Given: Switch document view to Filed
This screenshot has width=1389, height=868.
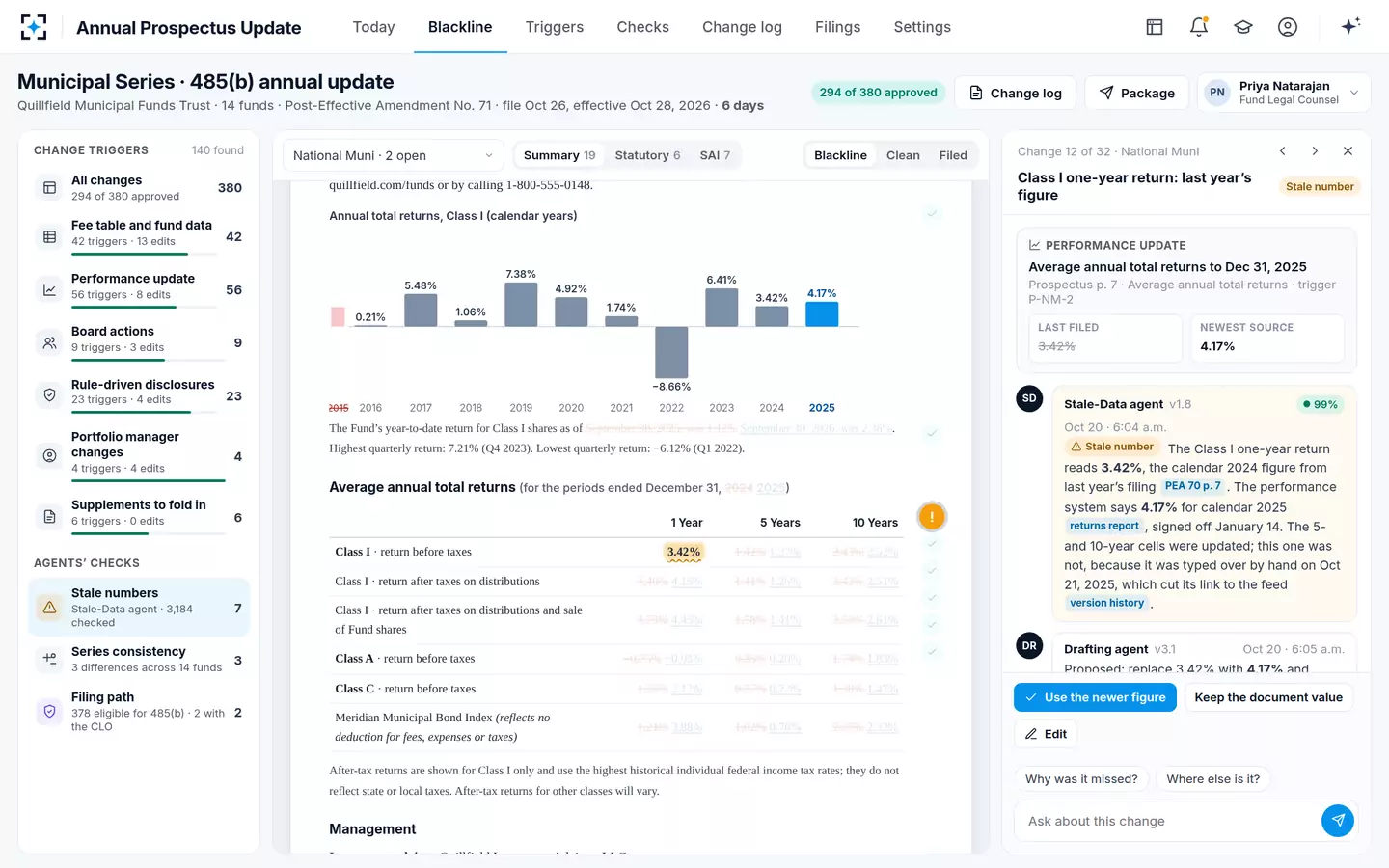Looking at the screenshot, I should tap(953, 155).
